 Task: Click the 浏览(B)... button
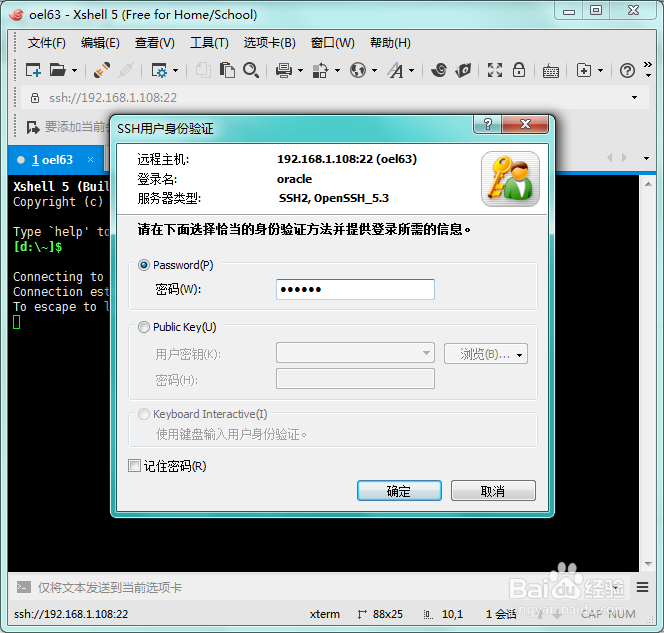pyautogui.click(x=486, y=354)
